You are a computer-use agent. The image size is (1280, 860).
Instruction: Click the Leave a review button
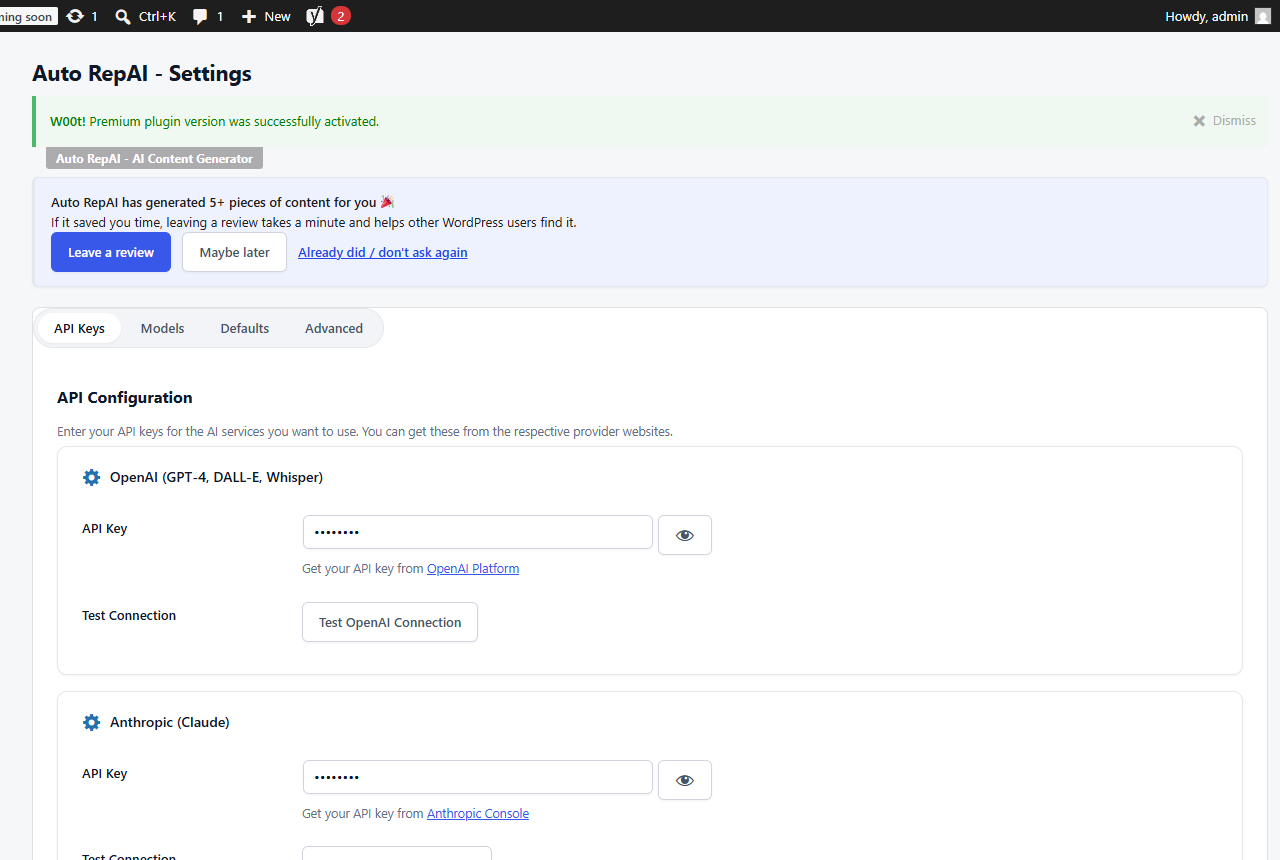(x=111, y=252)
